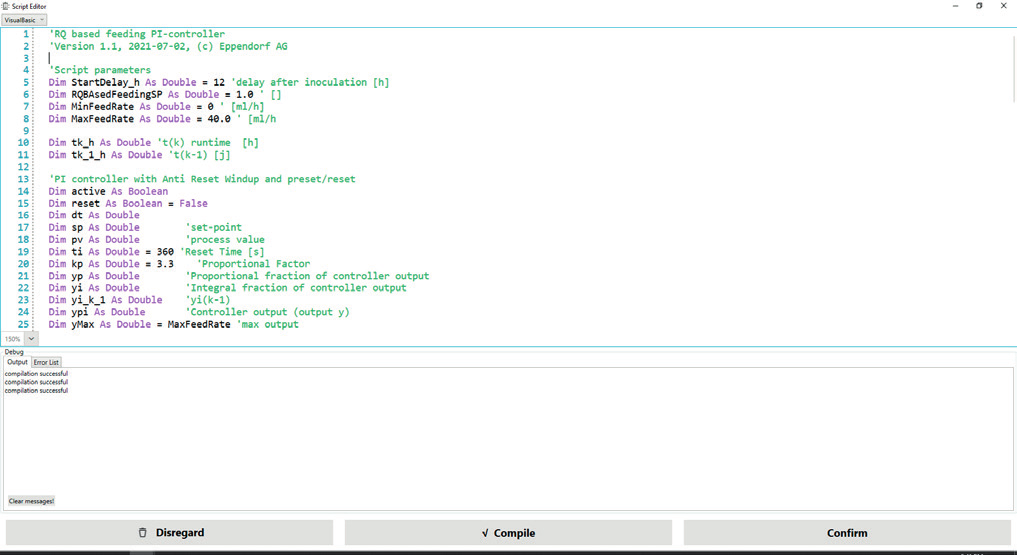Click the 'dt As Double' declaration
Screen dimensions: 1017x555
pos(105,215)
